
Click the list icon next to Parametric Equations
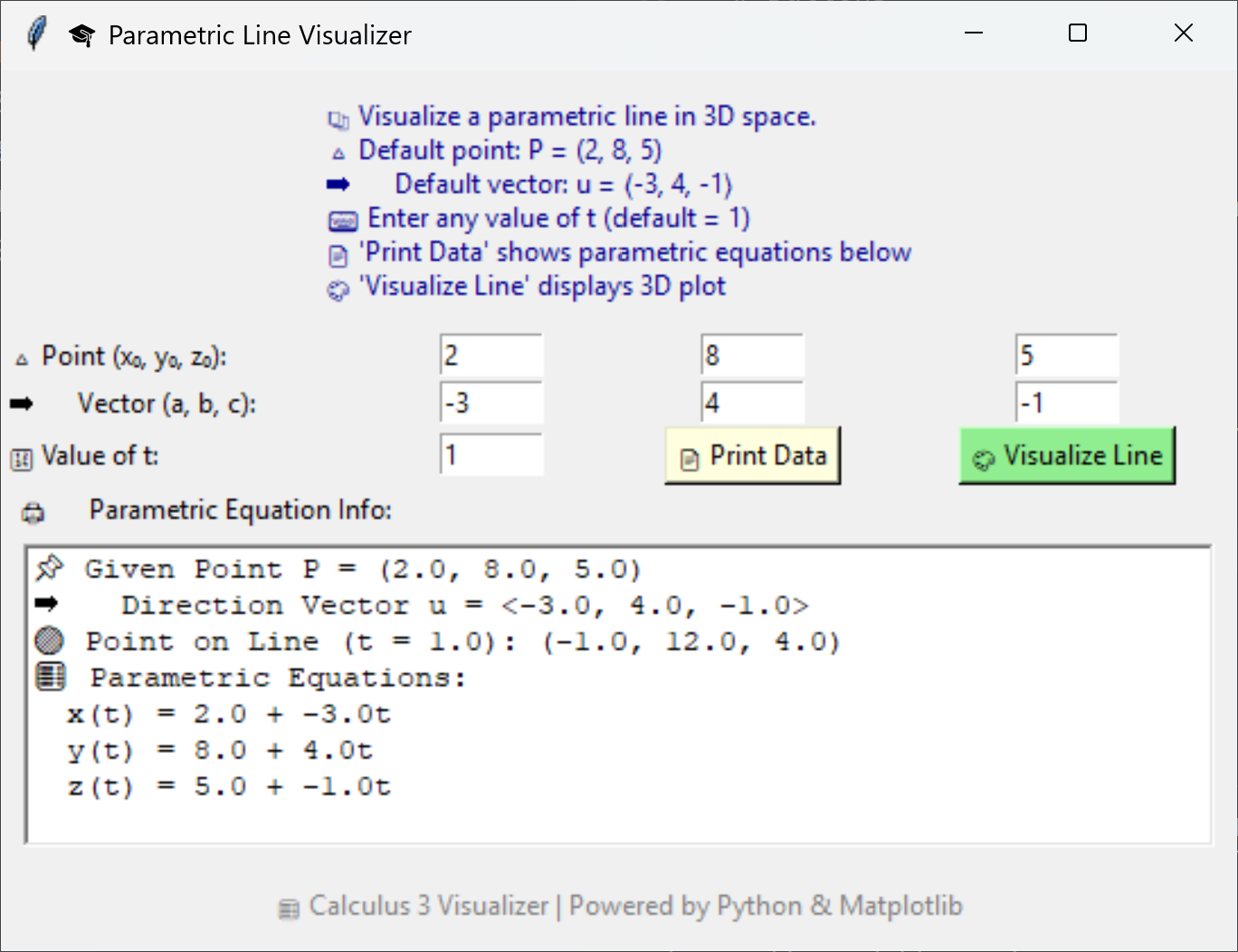[50, 676]
